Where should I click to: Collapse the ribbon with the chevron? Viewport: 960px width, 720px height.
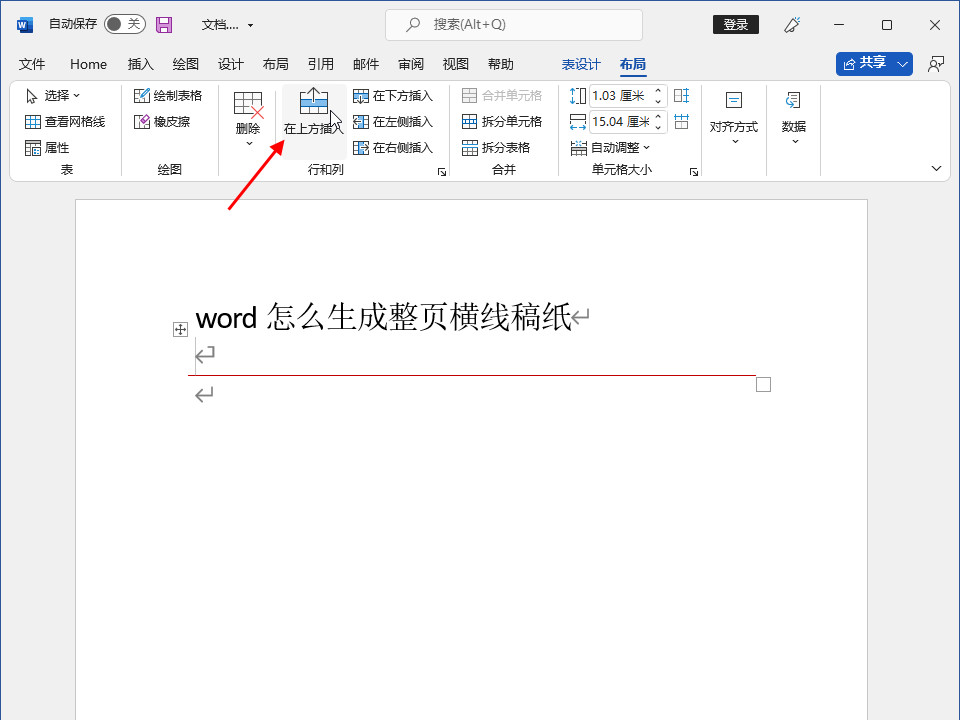point(936,168)
